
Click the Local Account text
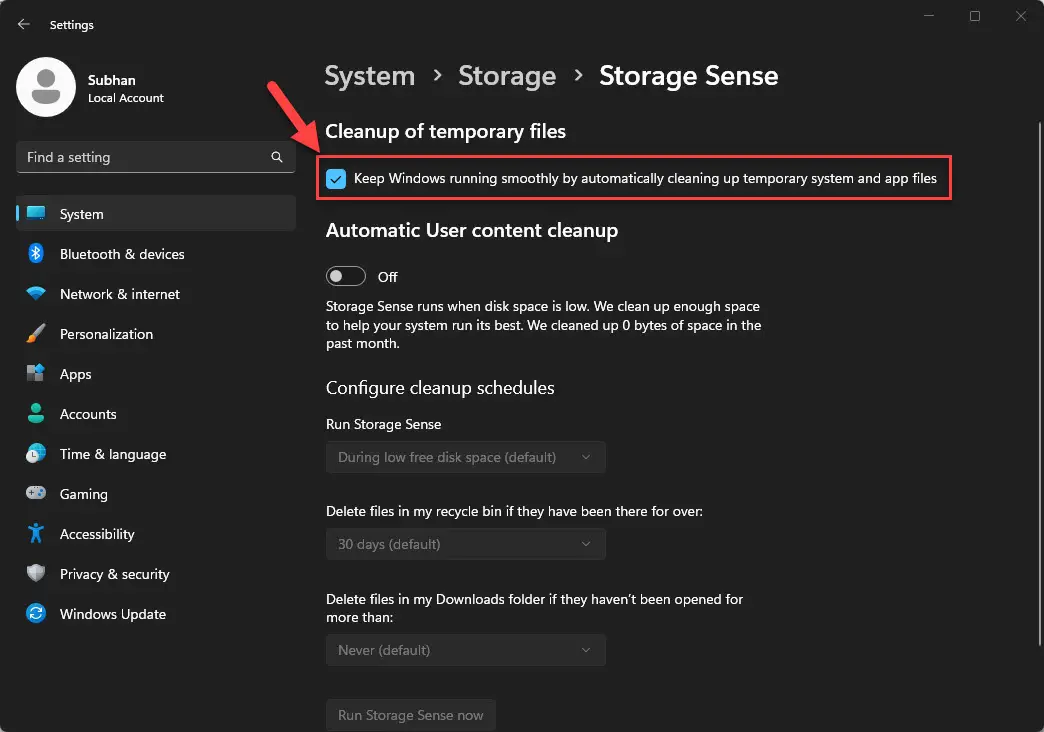click(x=126, y=98)
